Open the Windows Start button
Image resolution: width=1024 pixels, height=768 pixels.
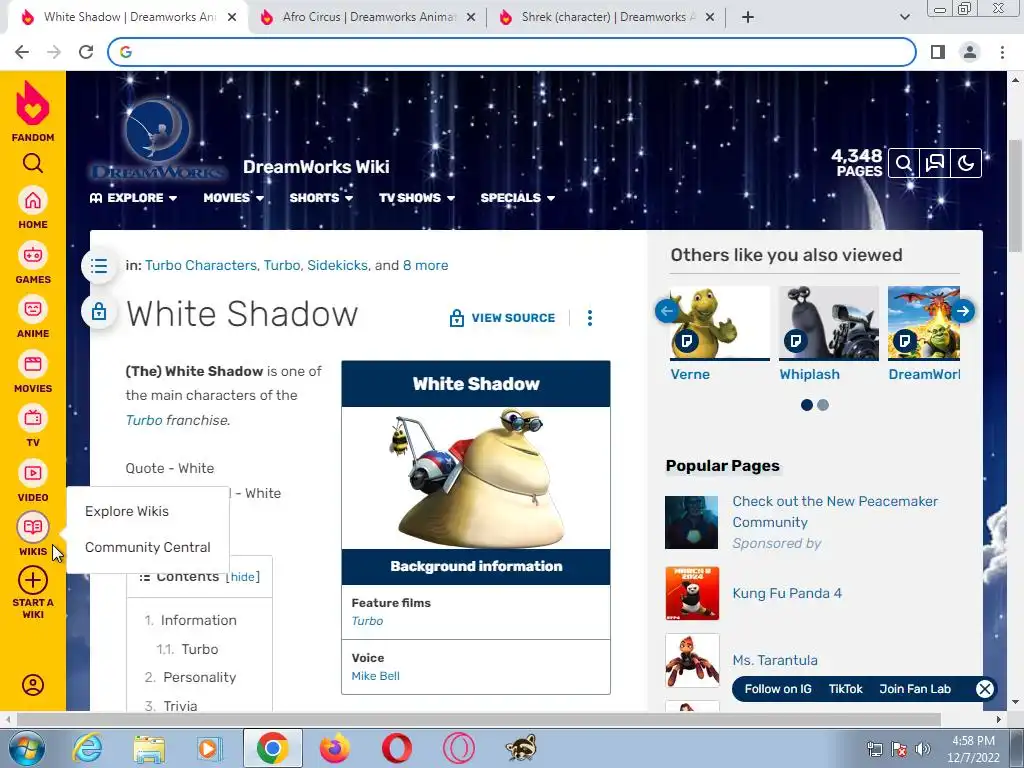[x=25, y=748]
